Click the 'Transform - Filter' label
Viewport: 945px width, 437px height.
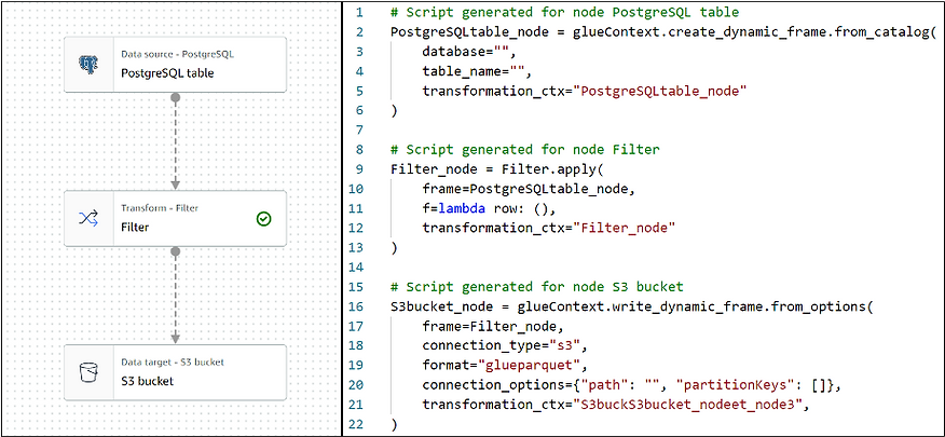[x=160, y=208]
